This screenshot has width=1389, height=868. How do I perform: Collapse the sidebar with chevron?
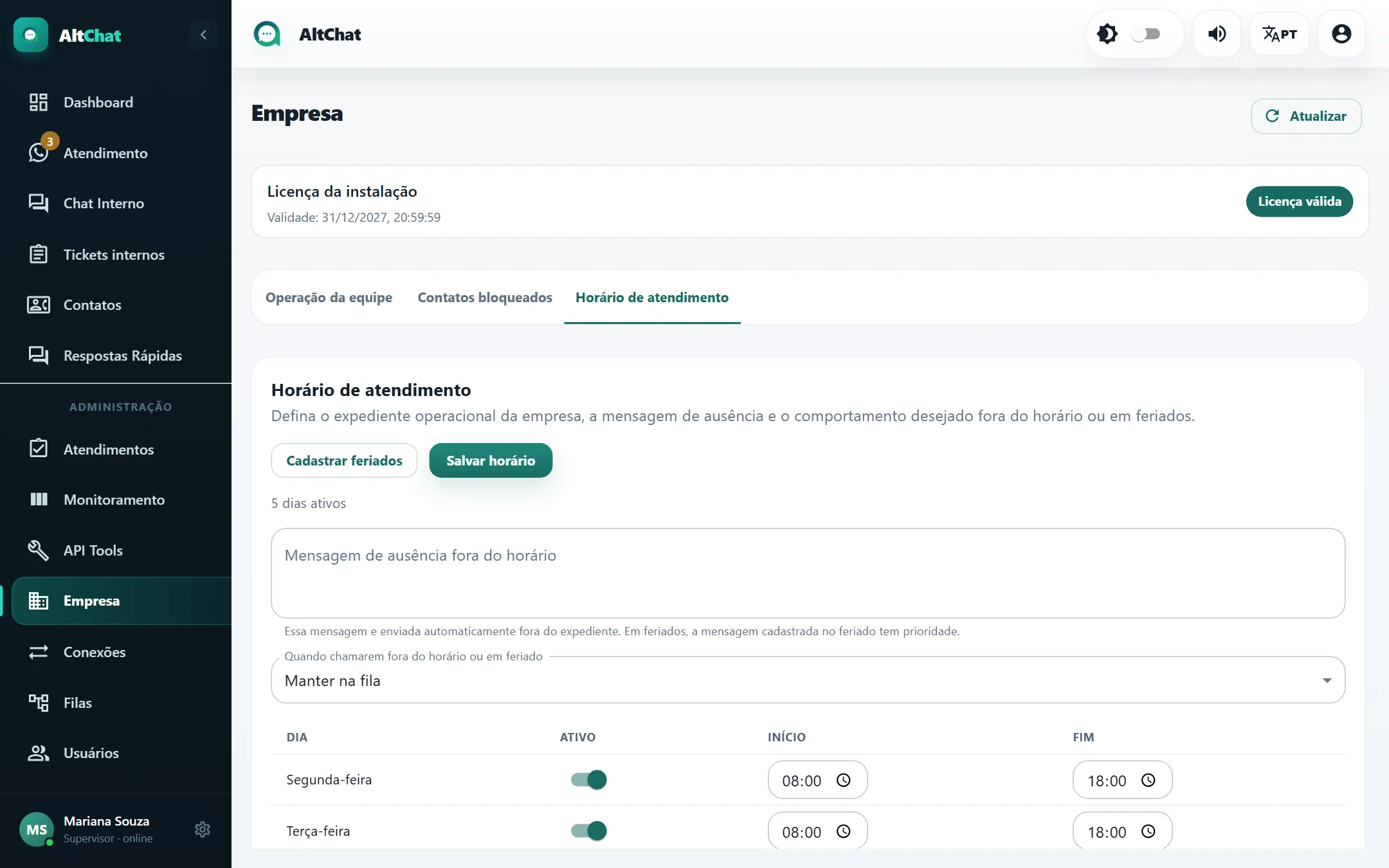[203, 35]
